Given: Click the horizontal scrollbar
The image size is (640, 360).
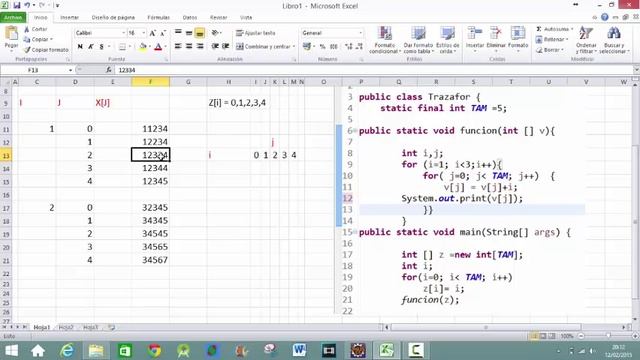Looking at the screenshot, I should point(486,327).
